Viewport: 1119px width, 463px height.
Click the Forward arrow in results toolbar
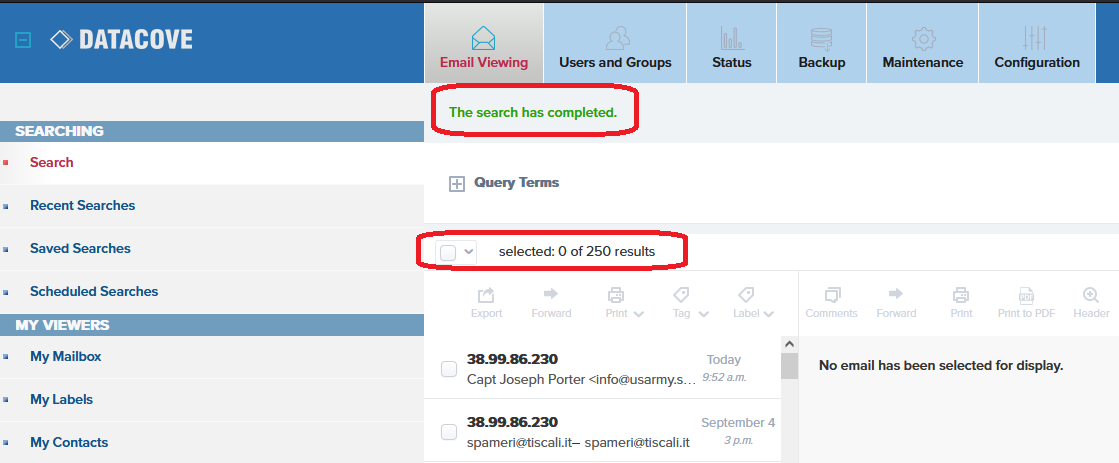[x=551, y=294]
